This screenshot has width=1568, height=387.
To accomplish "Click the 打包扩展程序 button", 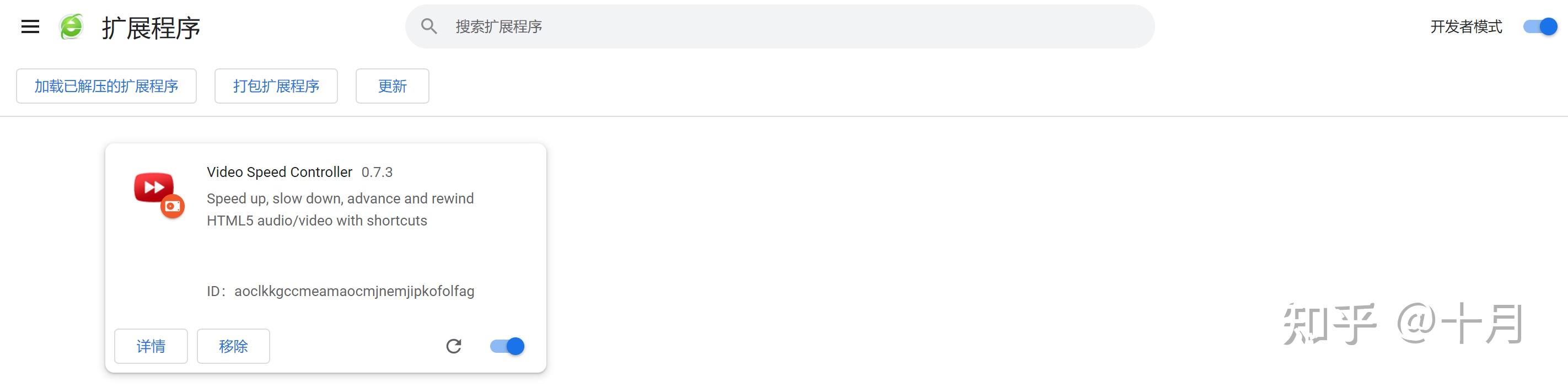I will click(x=276, y=87).
